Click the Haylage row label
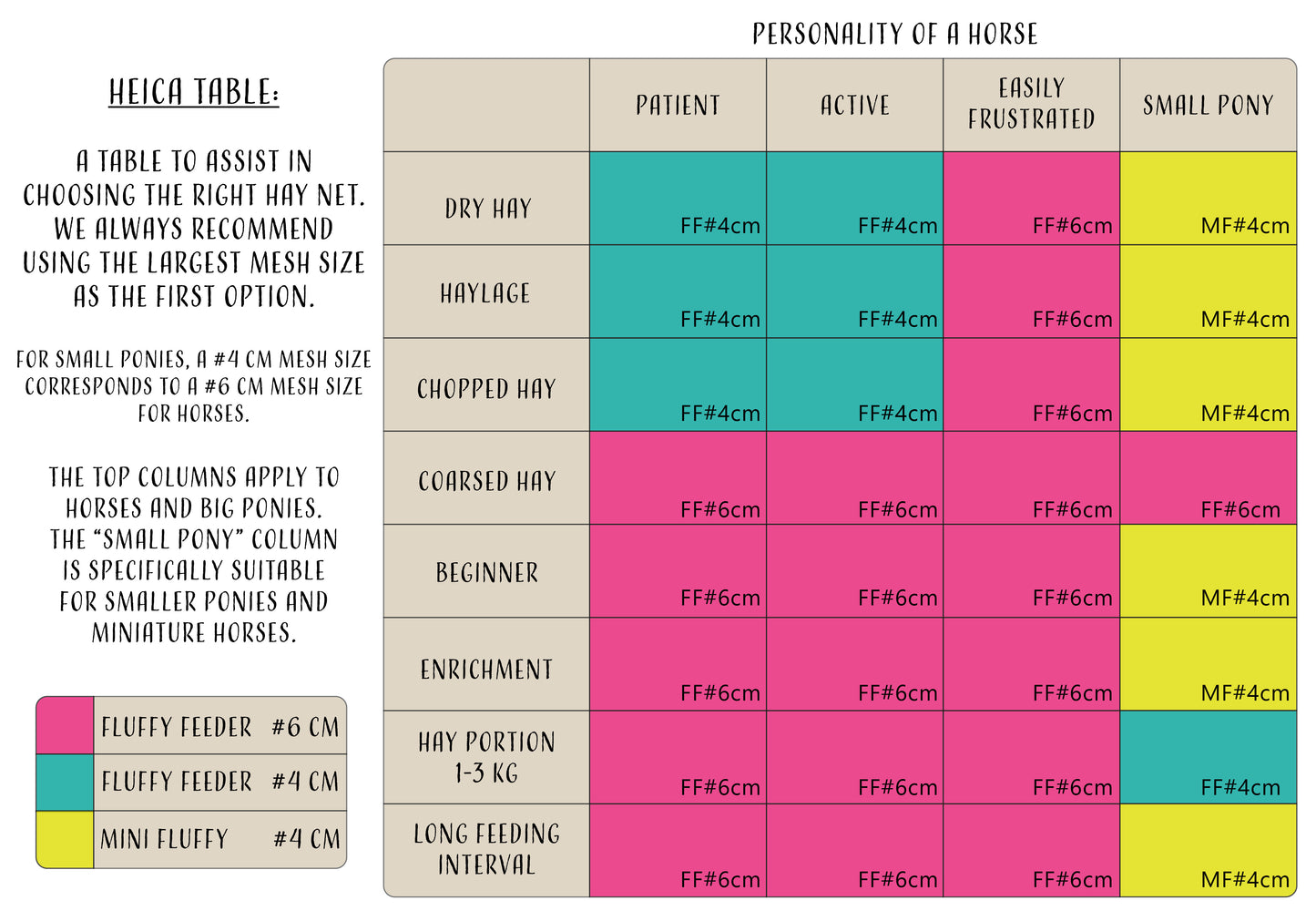 [485, 293]
